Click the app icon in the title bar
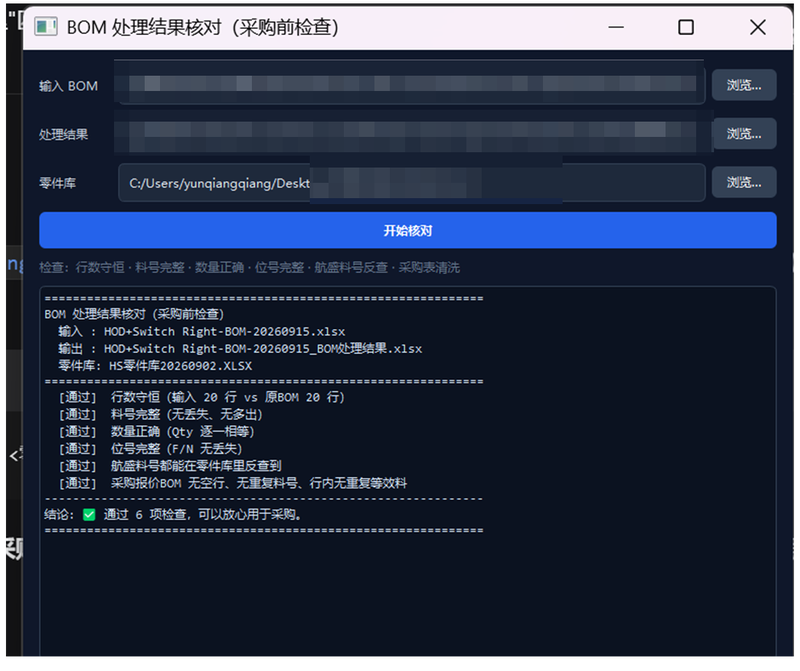The width and height of the screenshot is (800, 671). click(x=45, y=27)
